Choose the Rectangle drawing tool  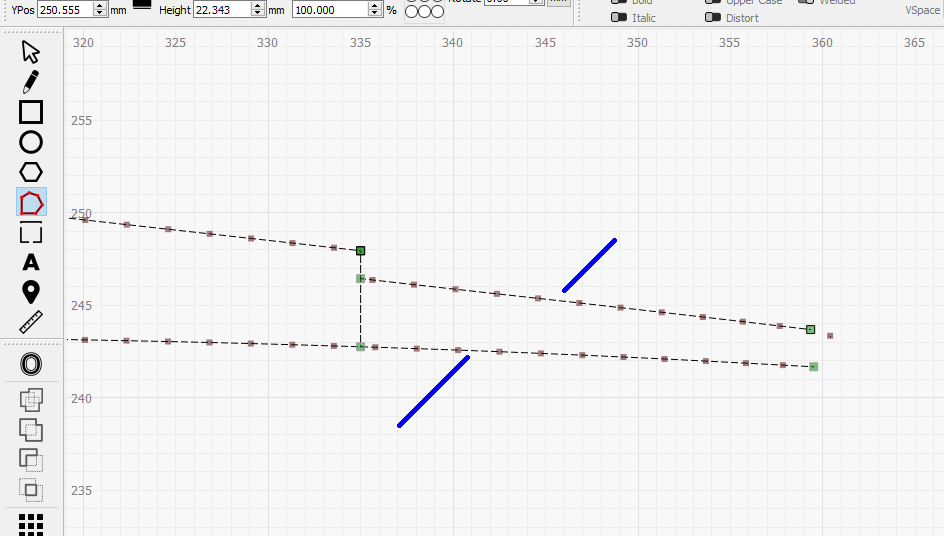tap(31, 112)
